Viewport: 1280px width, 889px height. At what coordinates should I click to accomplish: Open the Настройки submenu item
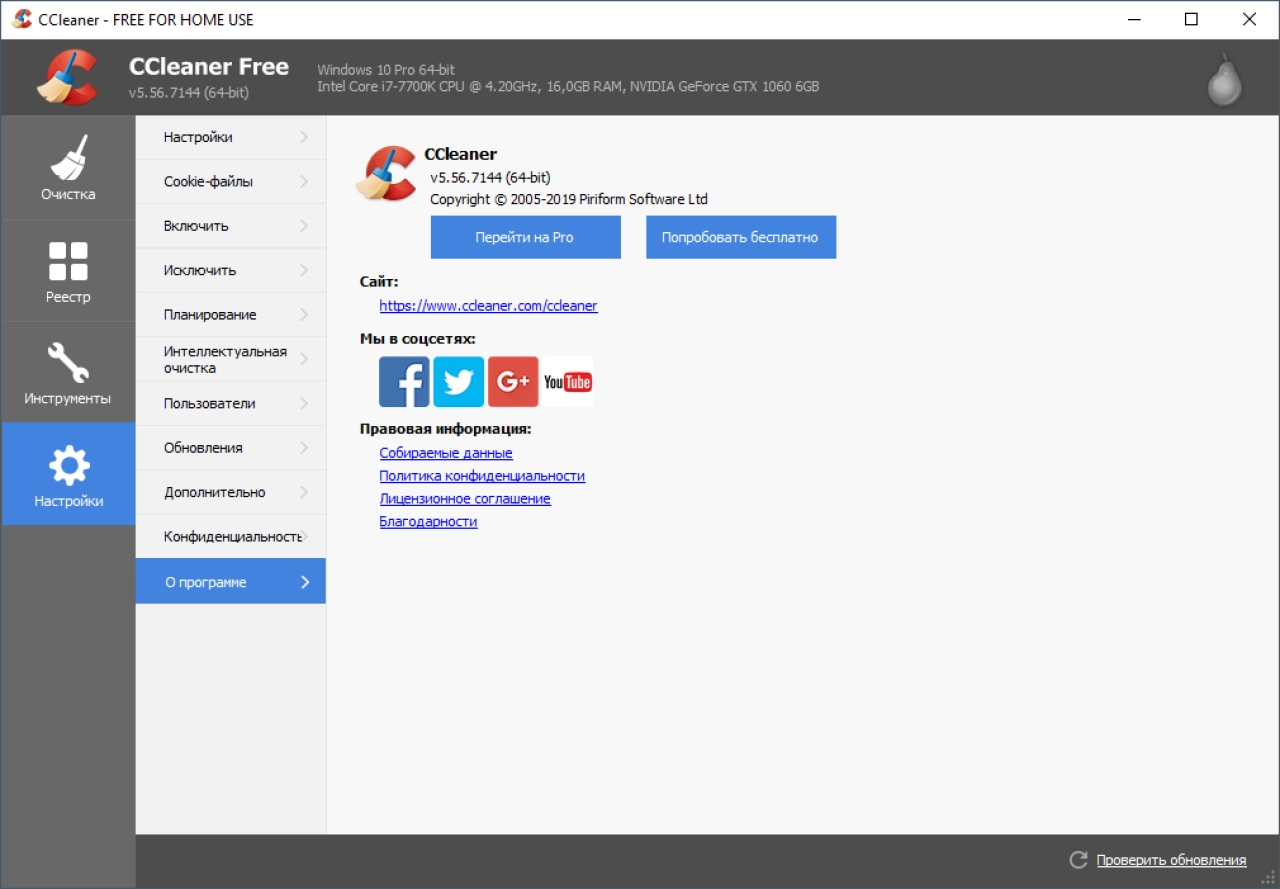tap(231, 137)
